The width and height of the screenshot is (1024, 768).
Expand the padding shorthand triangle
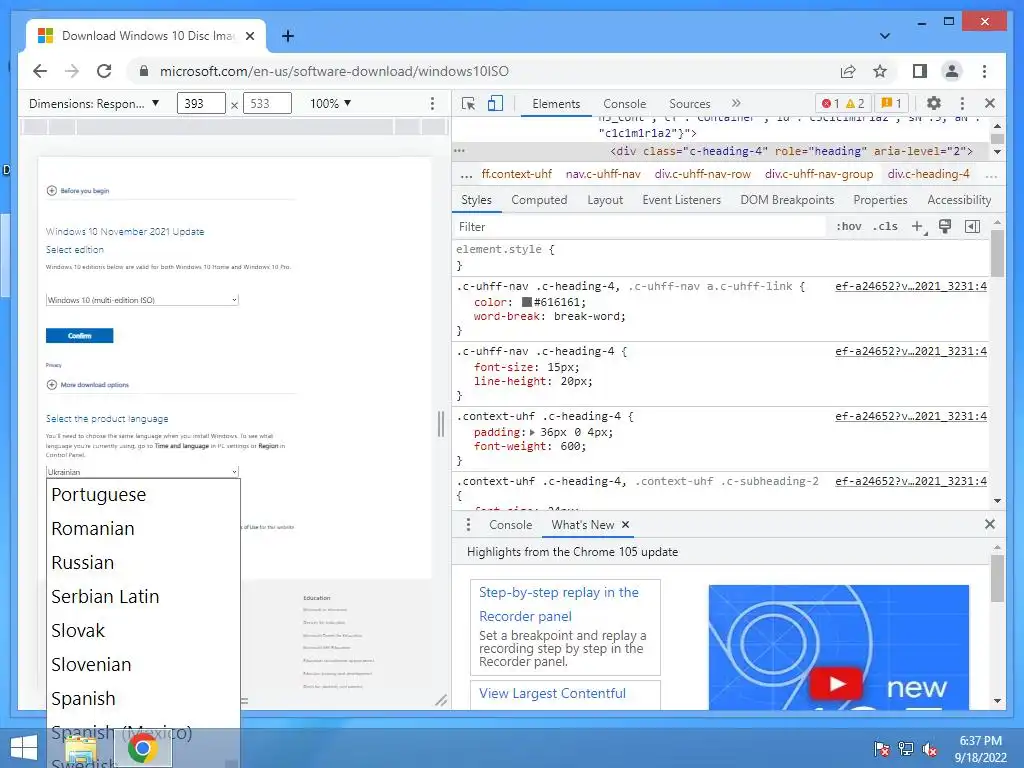[x=532, y=432]
